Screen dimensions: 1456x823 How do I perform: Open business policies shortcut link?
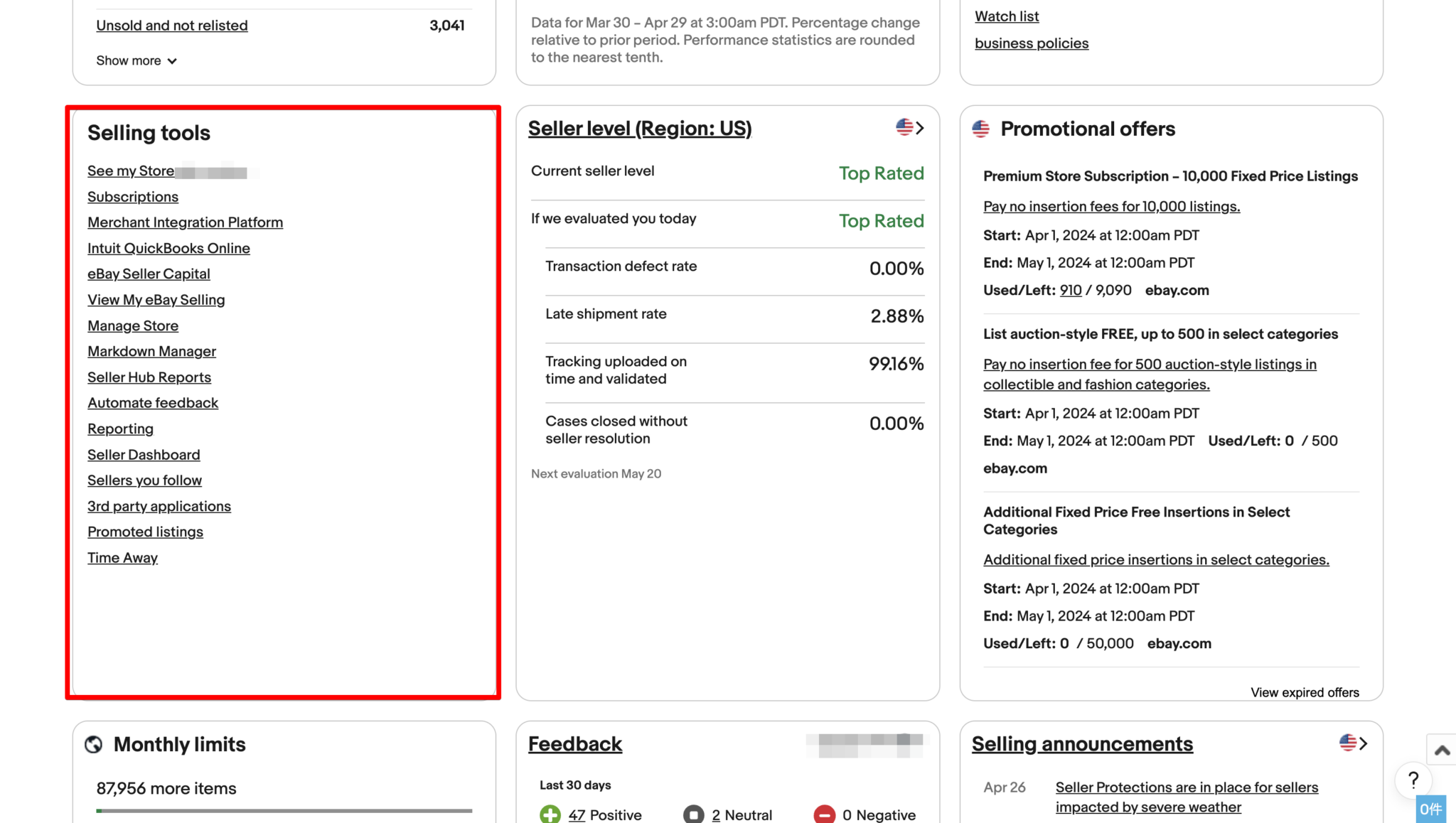[1032, 43]
